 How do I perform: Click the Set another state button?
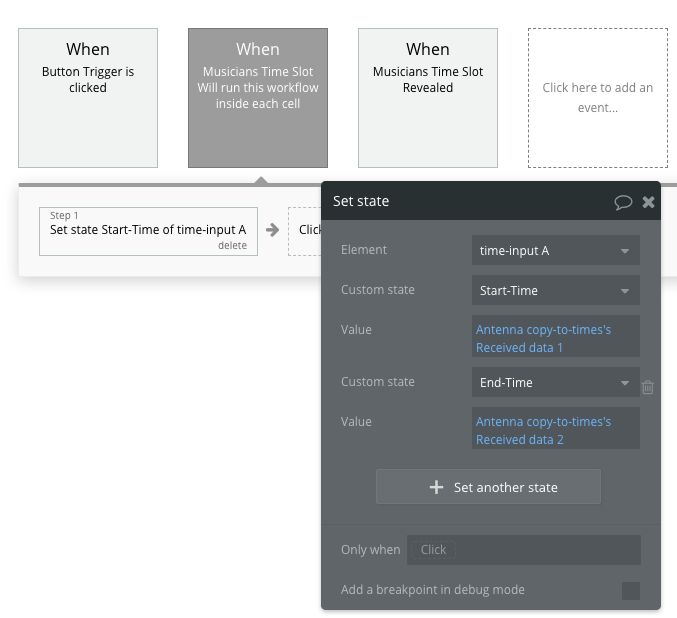(x=488, y=487)
